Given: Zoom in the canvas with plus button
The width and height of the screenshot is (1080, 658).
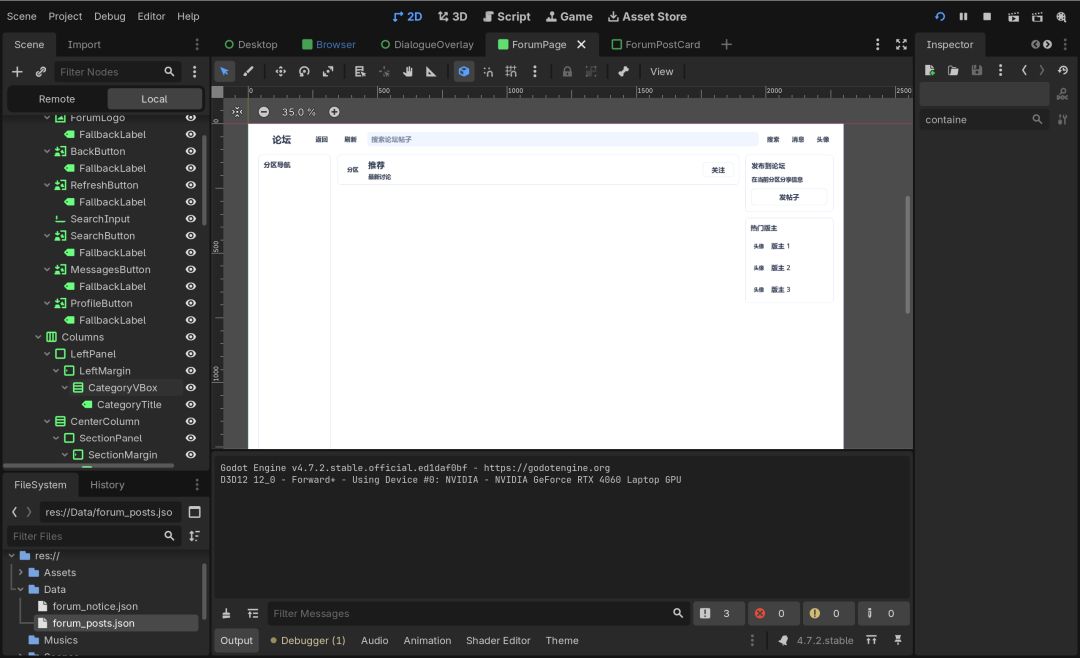Looking at the screenshot, I should coord(334,112).
